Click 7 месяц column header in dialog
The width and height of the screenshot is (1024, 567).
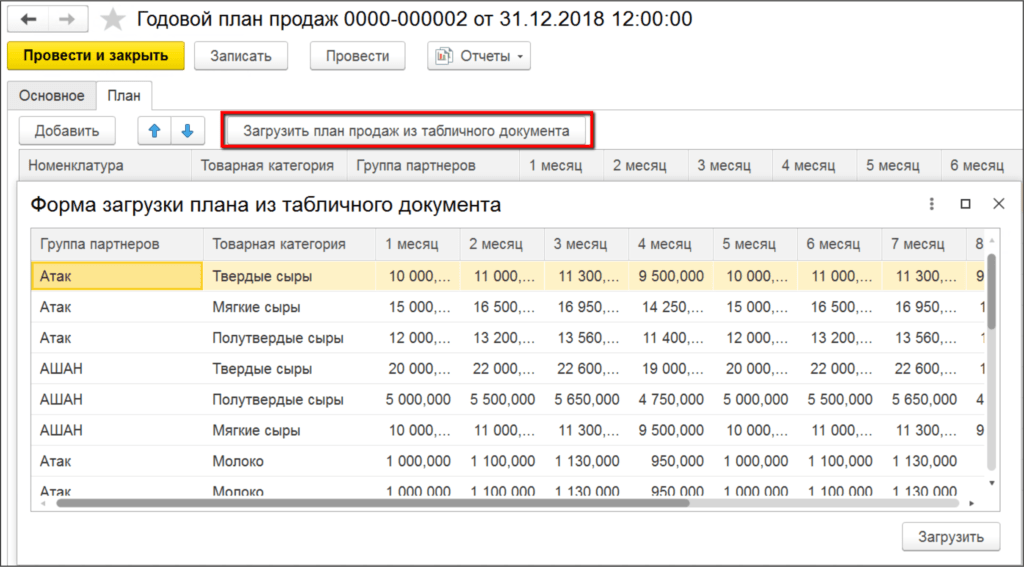pyautogui.click(x=924, y=244)
